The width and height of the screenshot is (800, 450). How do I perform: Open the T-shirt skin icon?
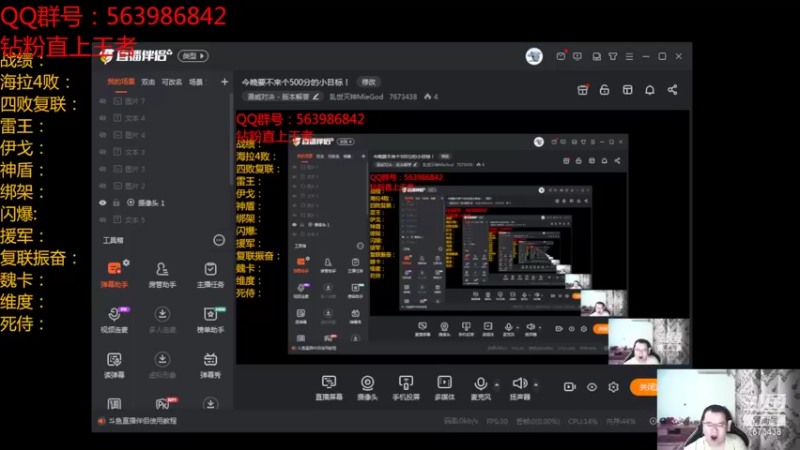point(613,56)
